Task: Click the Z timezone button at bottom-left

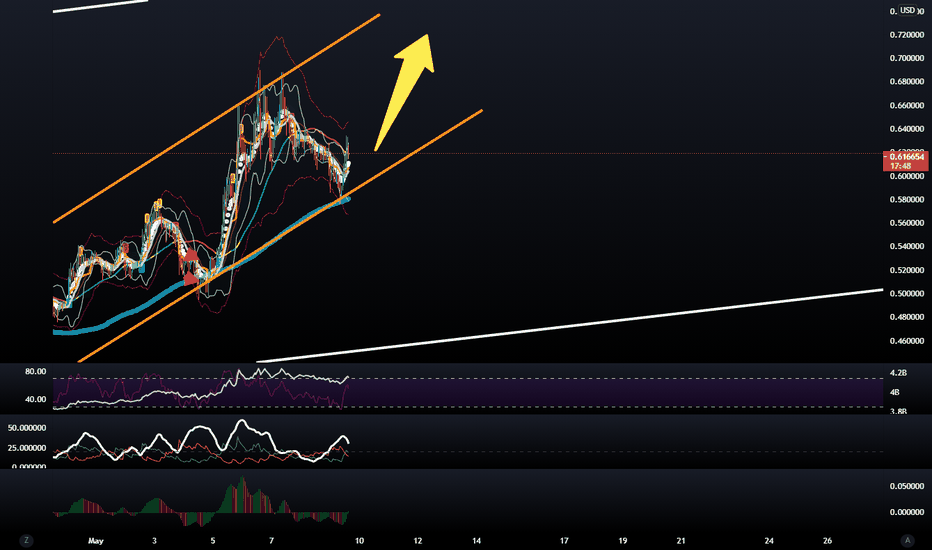Action: 26,540
